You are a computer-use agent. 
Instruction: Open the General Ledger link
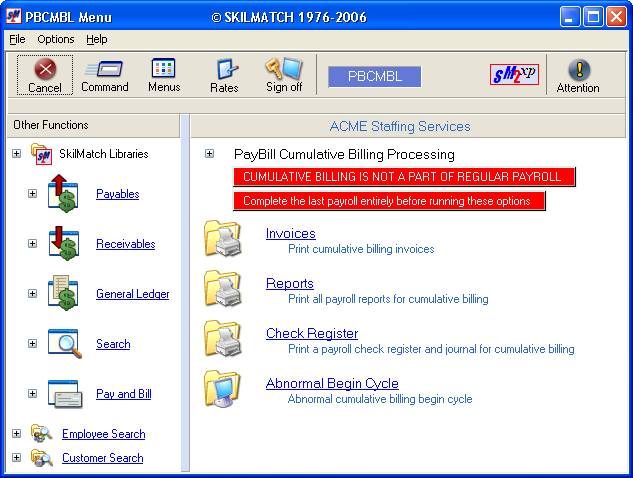click(x=132, y=294)
